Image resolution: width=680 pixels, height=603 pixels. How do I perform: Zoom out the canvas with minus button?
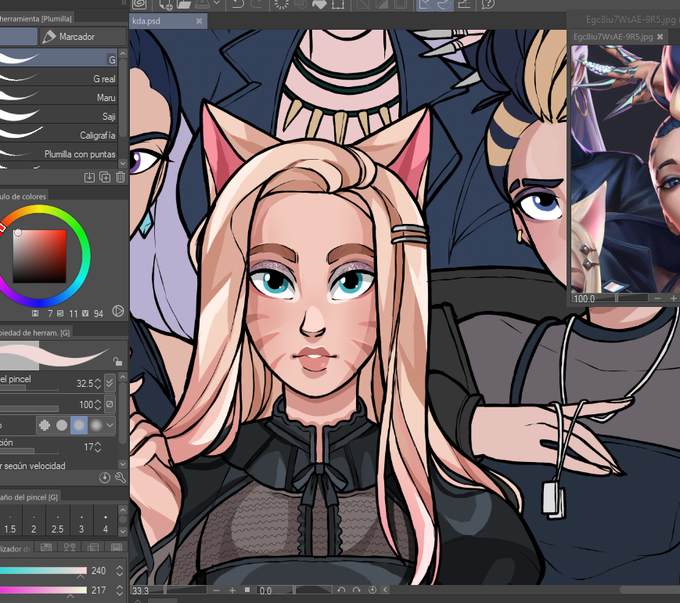216,590
